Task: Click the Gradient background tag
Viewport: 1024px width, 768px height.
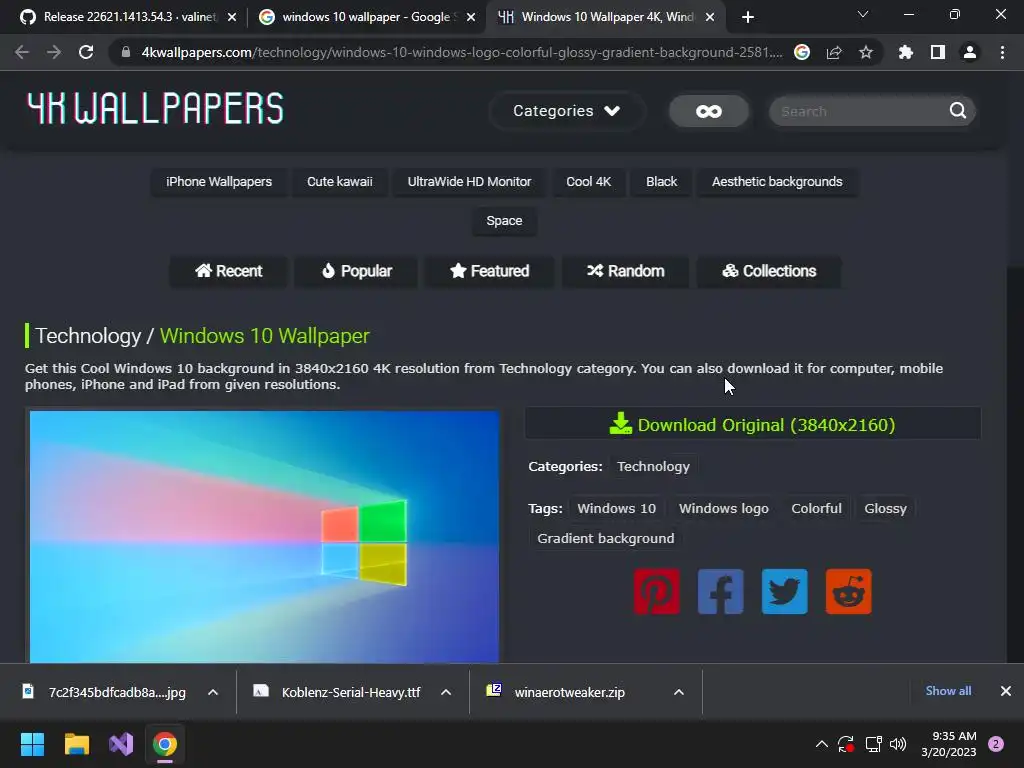Action: tap(605, 538)
